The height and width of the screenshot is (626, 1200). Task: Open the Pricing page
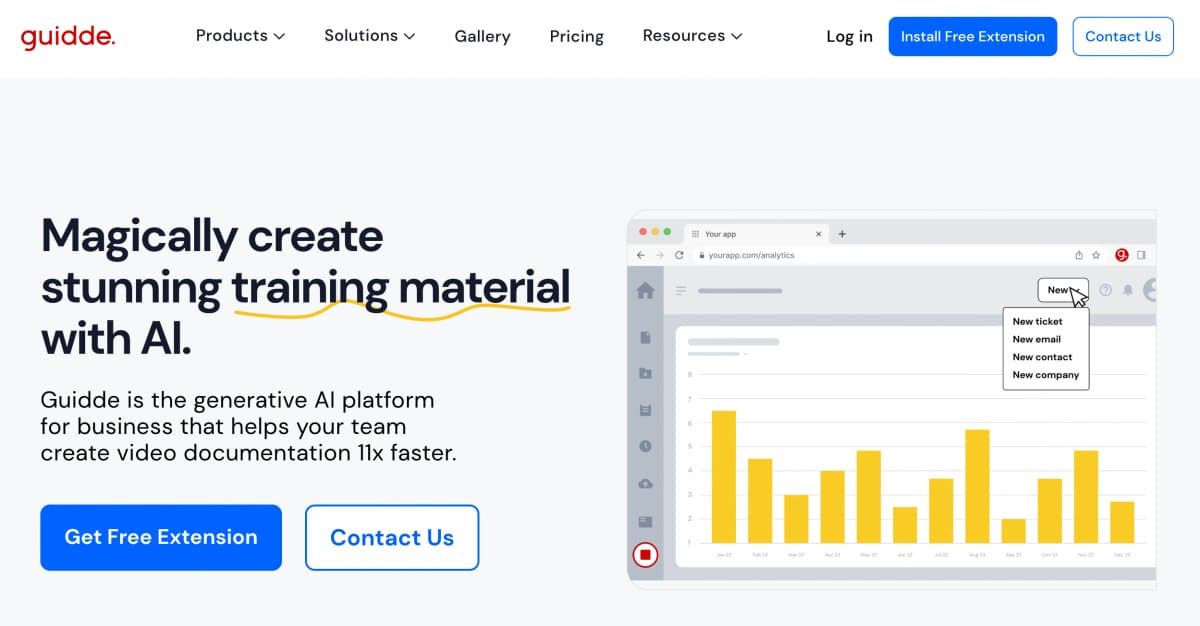click(x=577, y=37)
